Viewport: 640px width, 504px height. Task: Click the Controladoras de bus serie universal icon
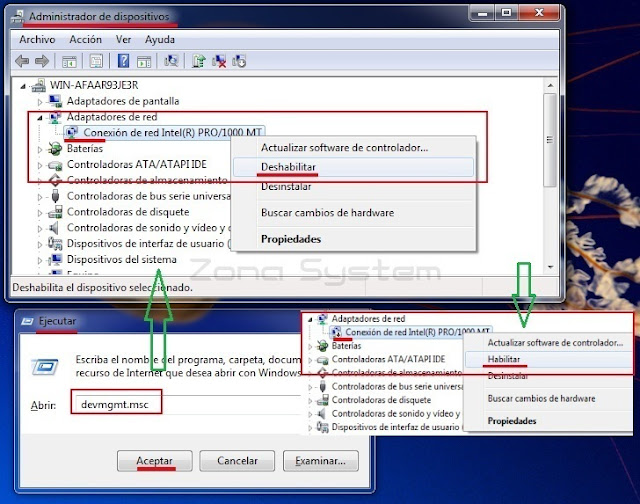tap(56, 196)
